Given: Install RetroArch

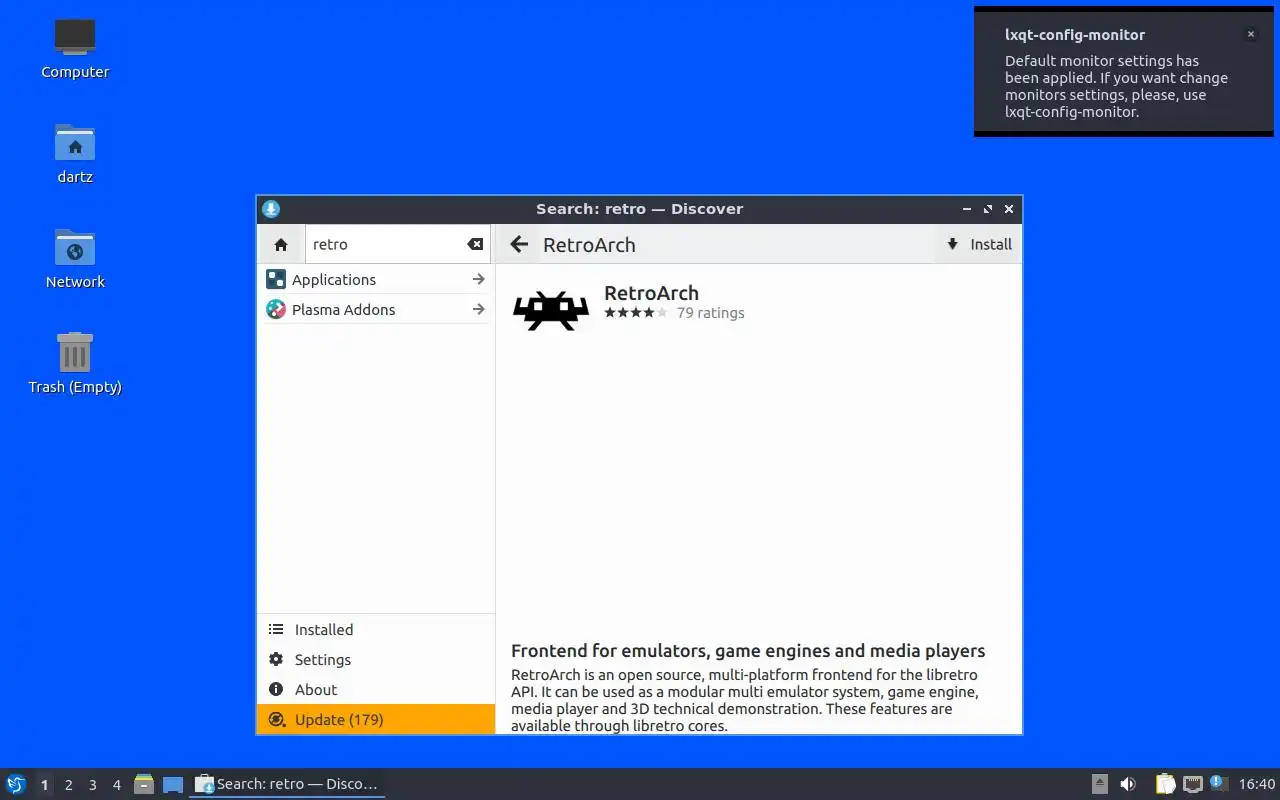Looking at the screenshot, I should coord(979,244).
